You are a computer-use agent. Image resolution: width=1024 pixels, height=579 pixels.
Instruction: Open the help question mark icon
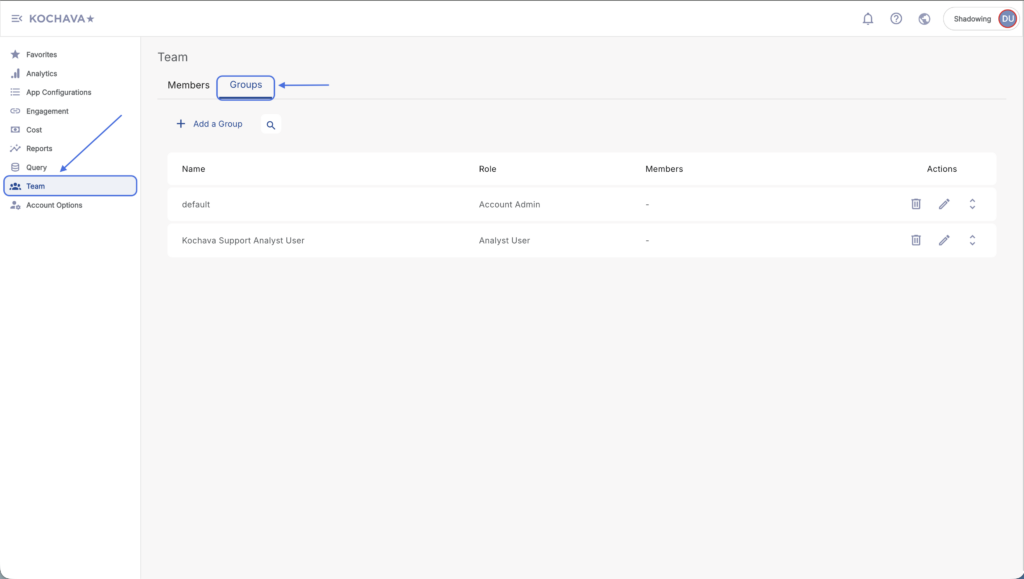[896, 19]
